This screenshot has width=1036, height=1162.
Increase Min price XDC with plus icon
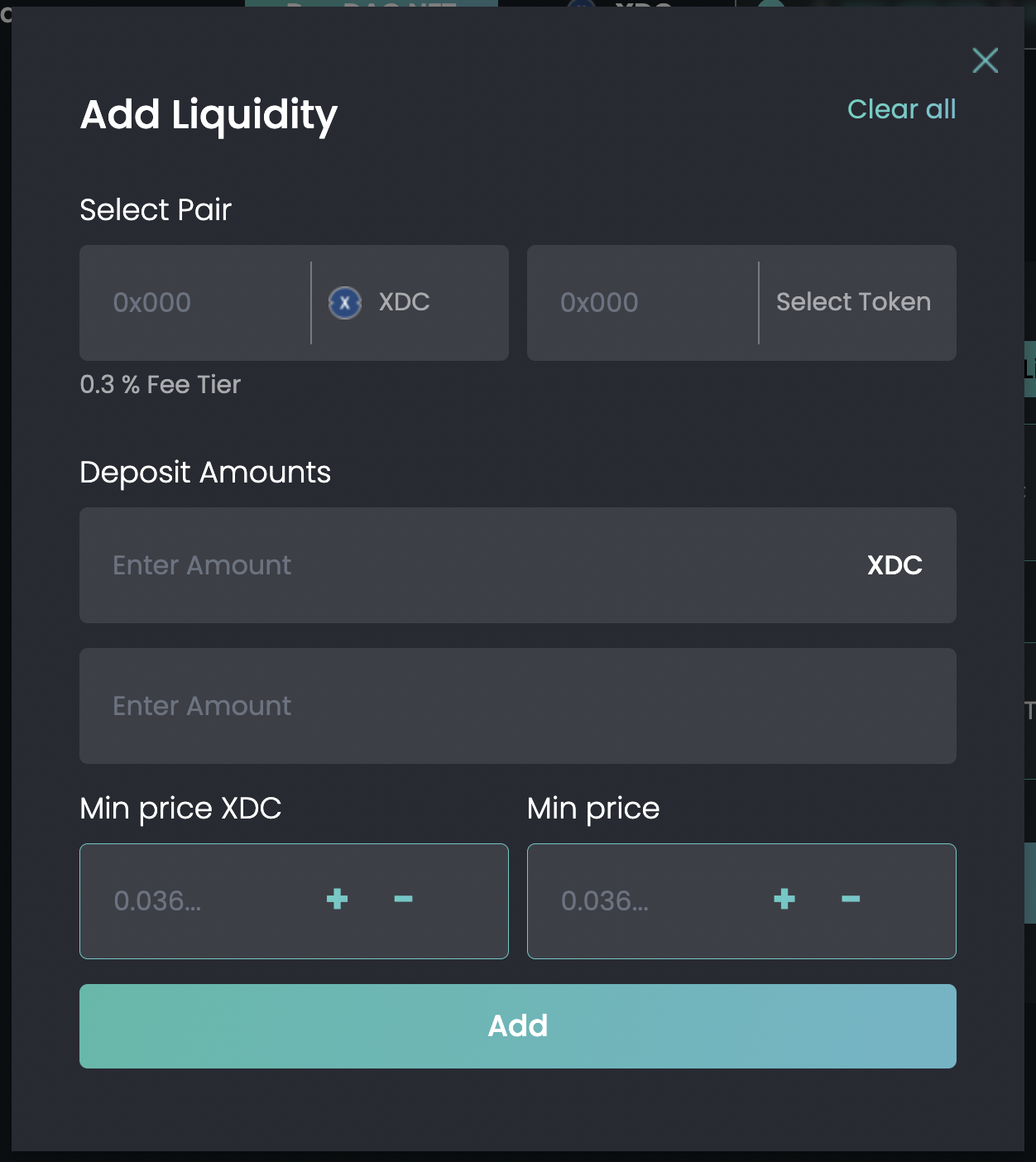(x=337, y=900)
